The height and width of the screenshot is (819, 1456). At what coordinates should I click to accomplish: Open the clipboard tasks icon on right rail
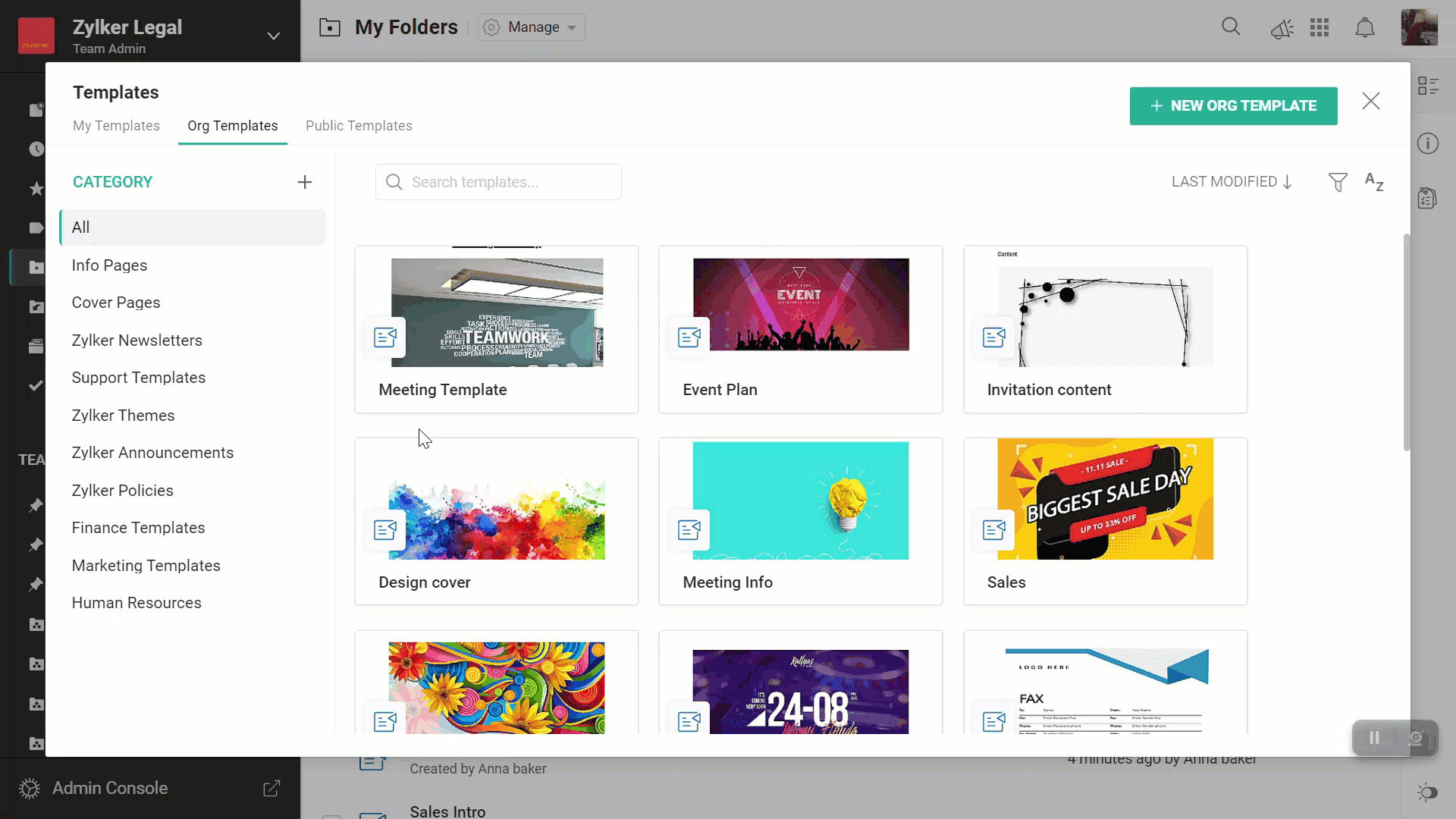(1427, 198)
